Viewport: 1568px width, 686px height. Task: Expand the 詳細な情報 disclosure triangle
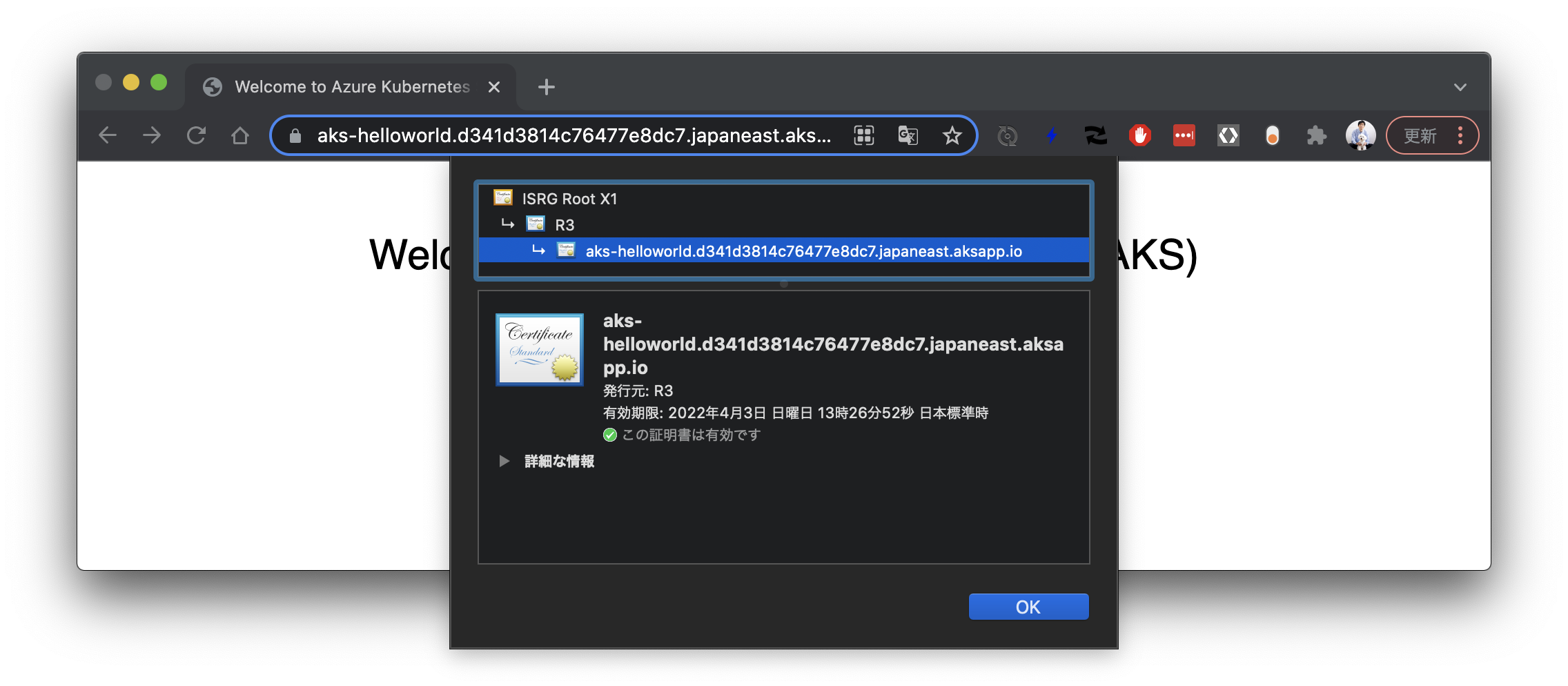[504, 461]
